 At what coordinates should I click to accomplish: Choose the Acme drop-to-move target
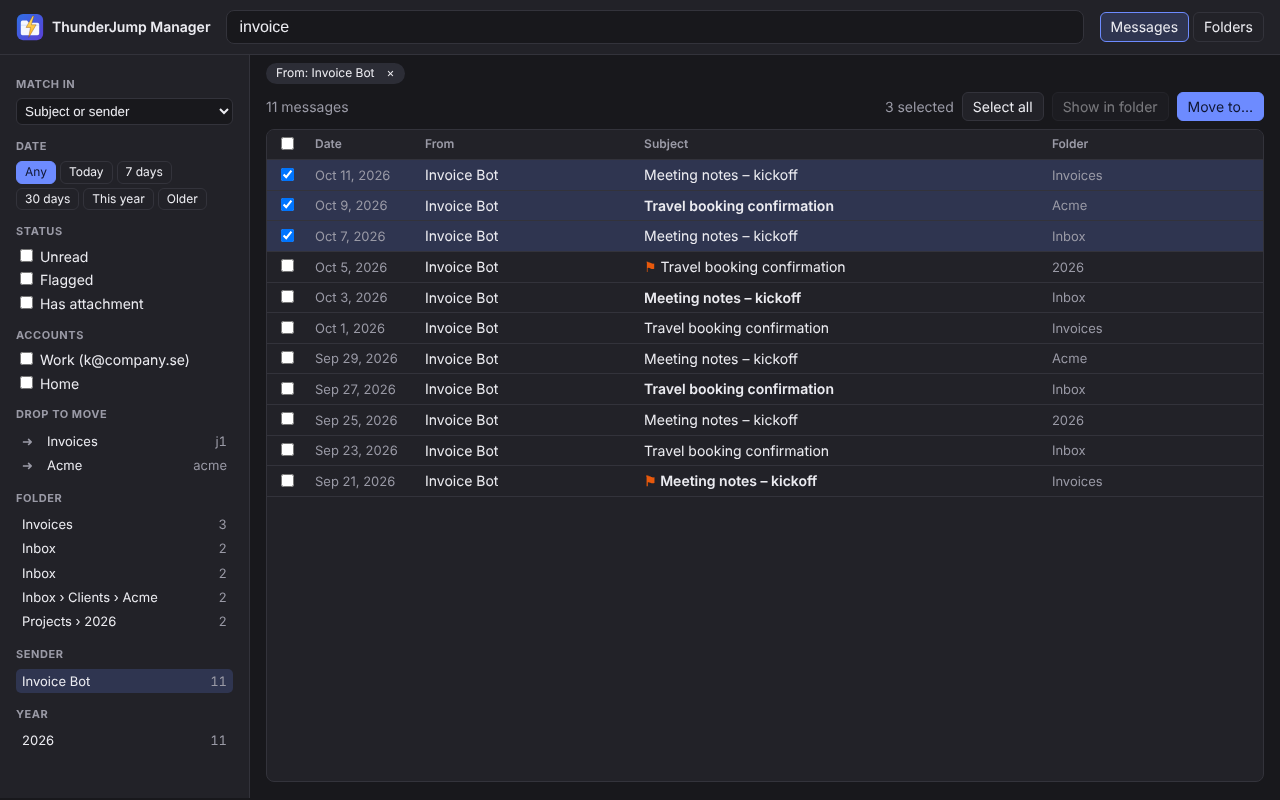coord(124,465)
